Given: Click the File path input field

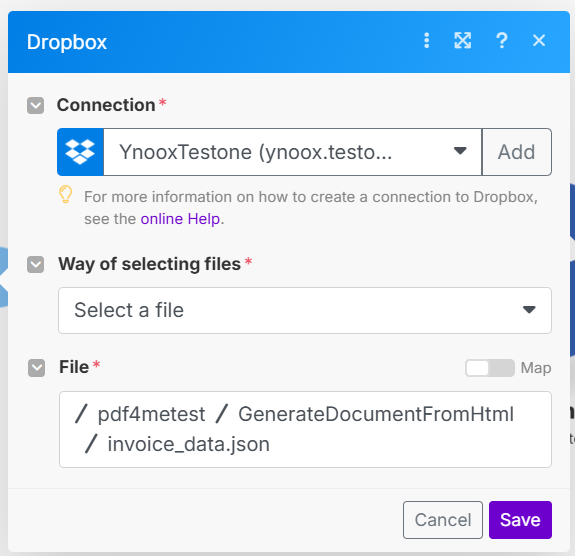Looking at the screenshot, I should click(x=305, y=429).
